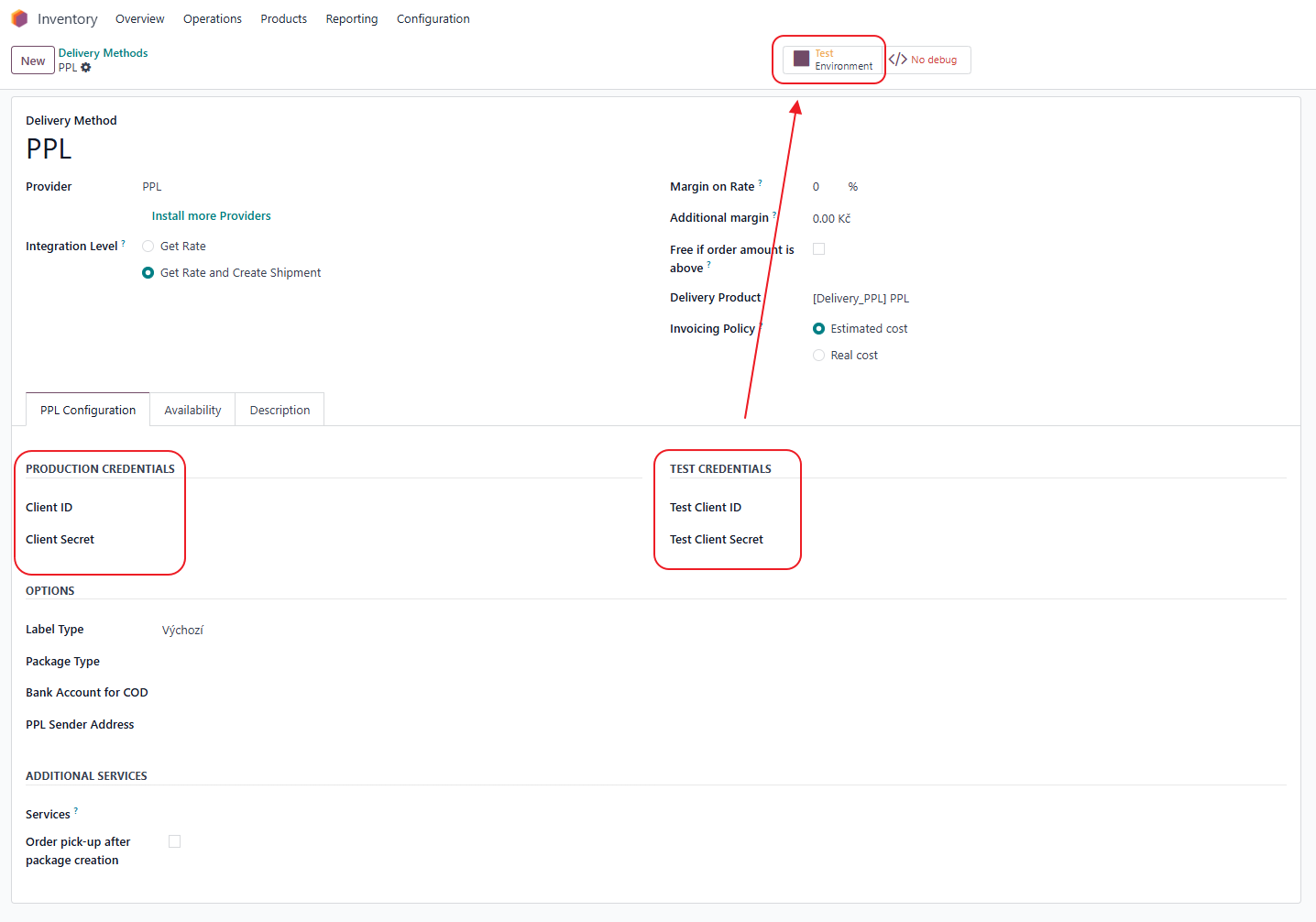The image size is (1316, 922).
Task: Edit the Margin on Rate value
Action: (x=817, y=187)
